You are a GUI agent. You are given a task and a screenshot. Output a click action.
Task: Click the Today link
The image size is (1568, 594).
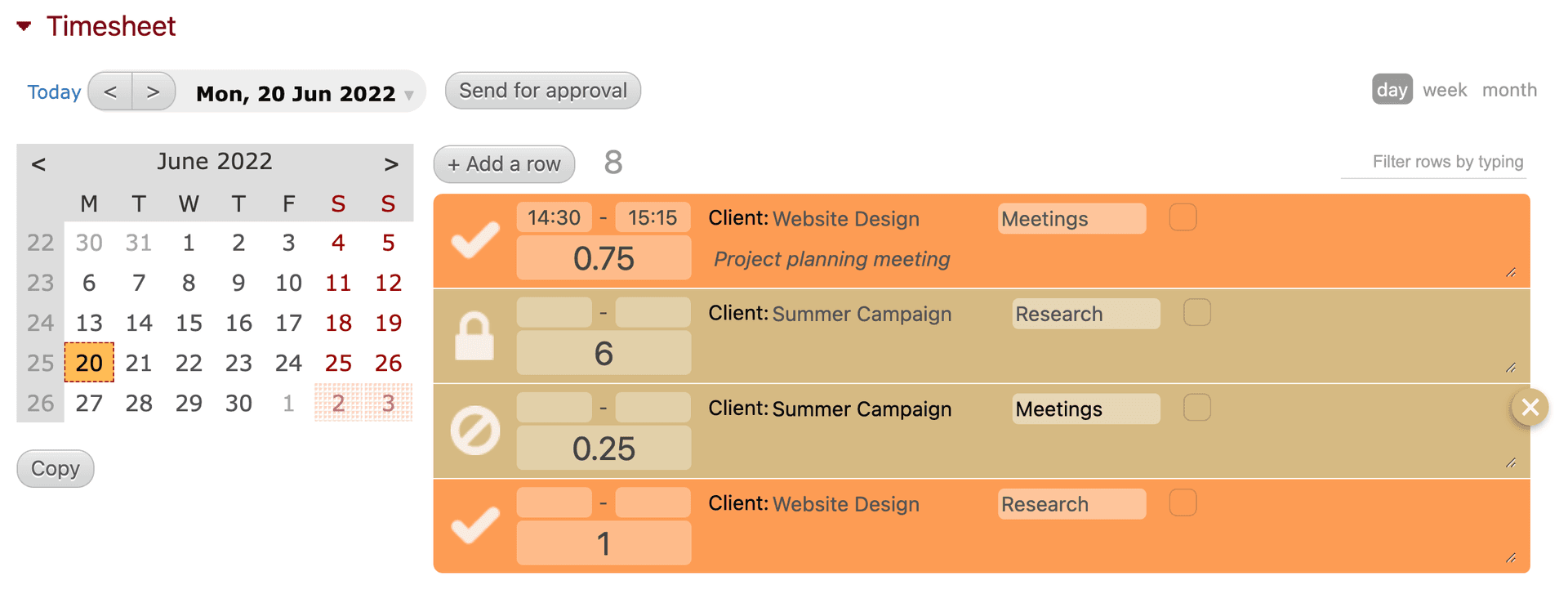pyautogui.click(x=53, y=92)
